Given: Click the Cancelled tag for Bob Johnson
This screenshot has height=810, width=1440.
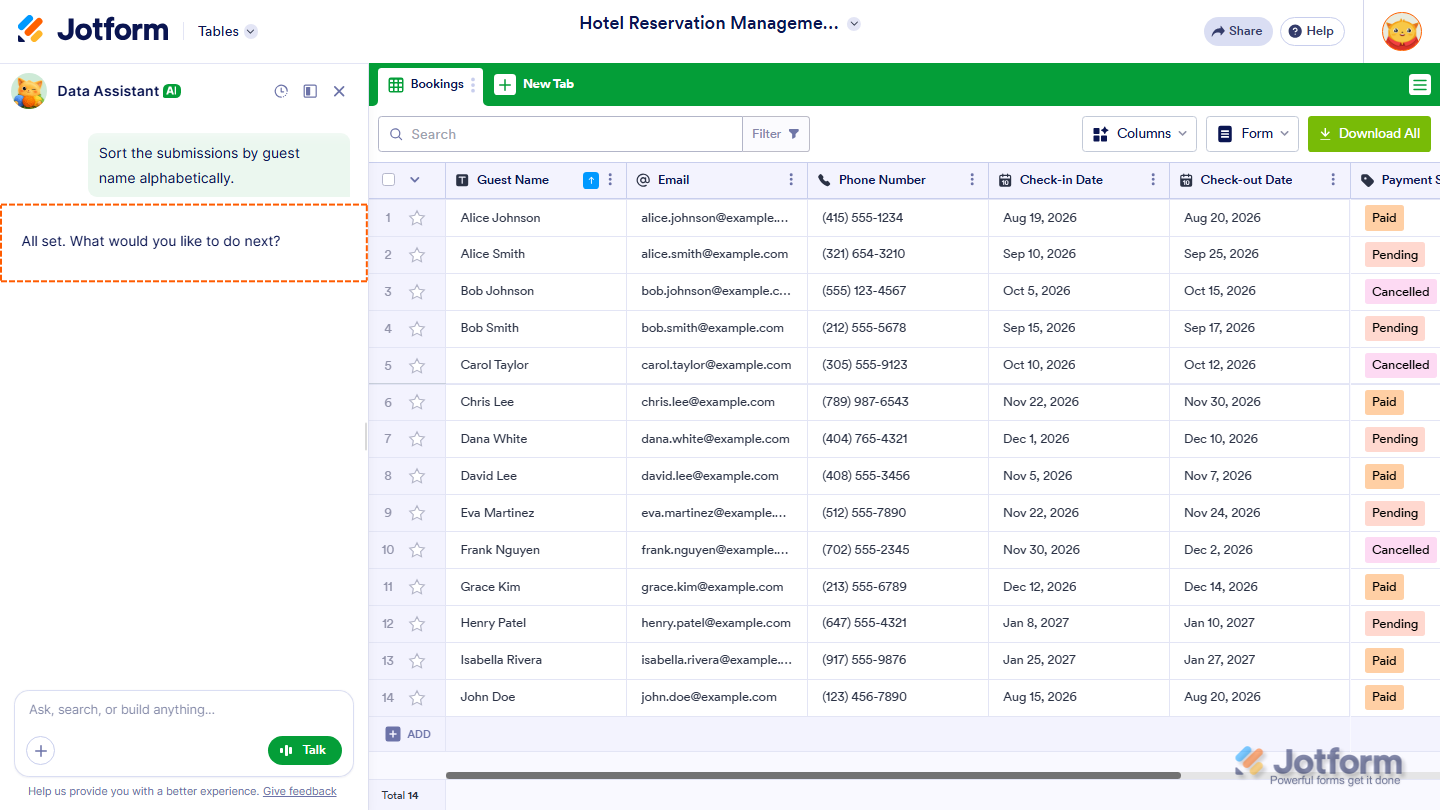Looking at the screenshot, I should (x=1400, y=292).
